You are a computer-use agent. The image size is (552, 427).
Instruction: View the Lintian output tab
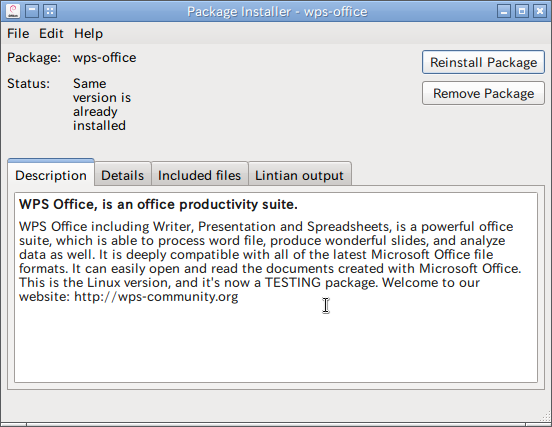coord(299,175)
